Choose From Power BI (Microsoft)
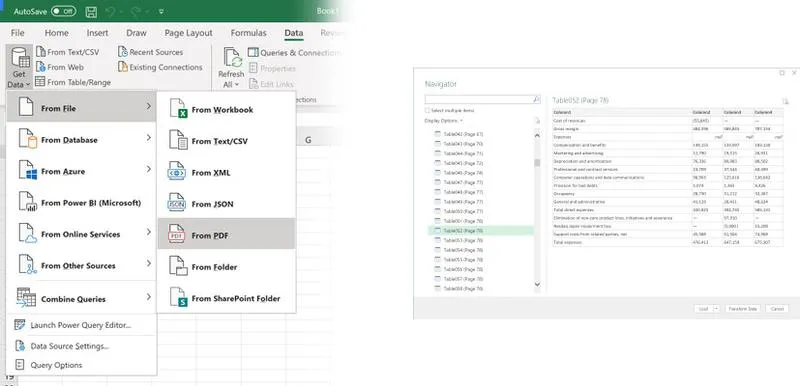The height and width of the screenshot is (386, 800). coord(82,202)
